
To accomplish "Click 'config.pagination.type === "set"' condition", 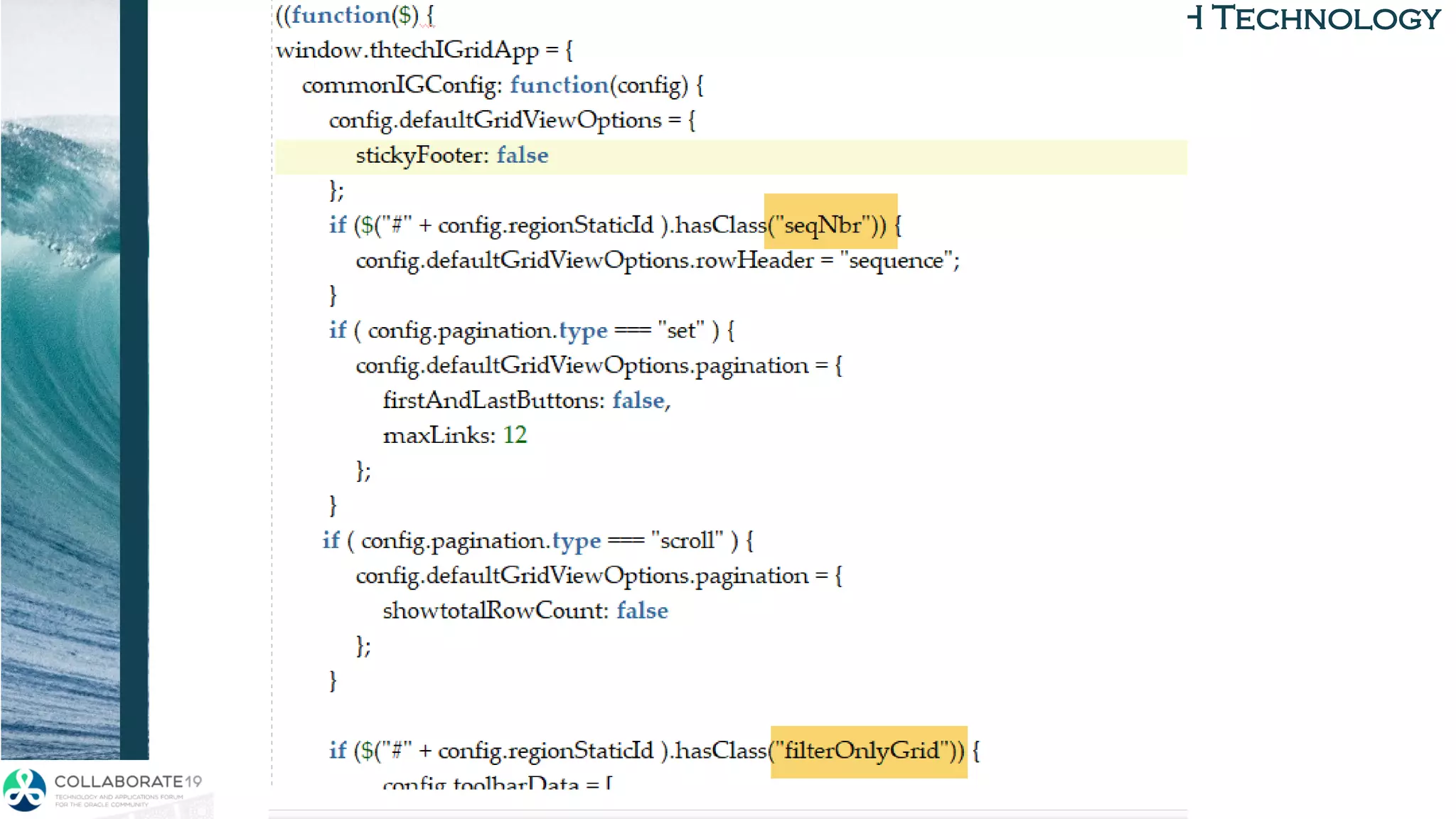I will pyautogui.click(x=536, y=331).
